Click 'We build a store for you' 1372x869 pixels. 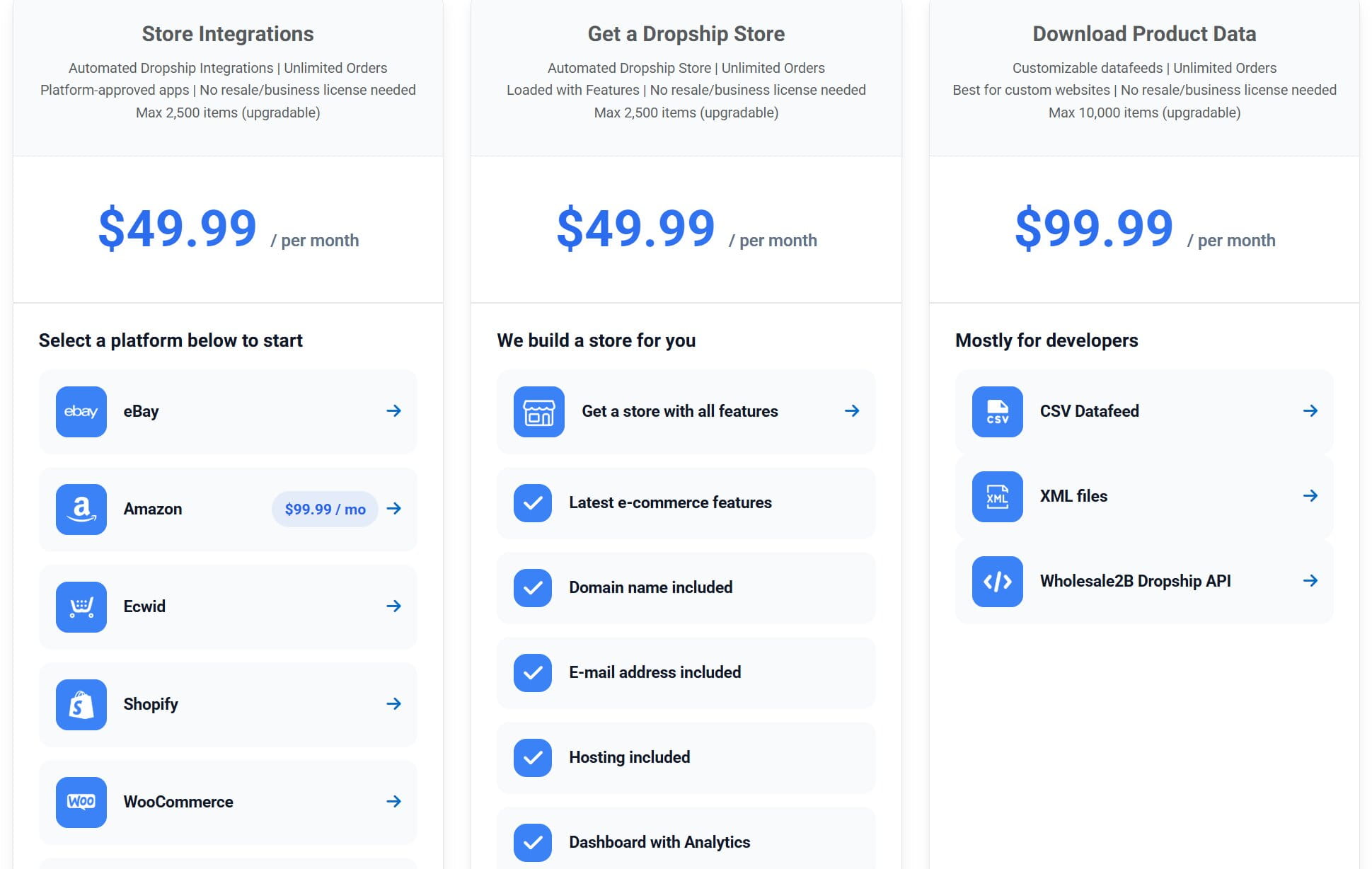pos(596,340)
